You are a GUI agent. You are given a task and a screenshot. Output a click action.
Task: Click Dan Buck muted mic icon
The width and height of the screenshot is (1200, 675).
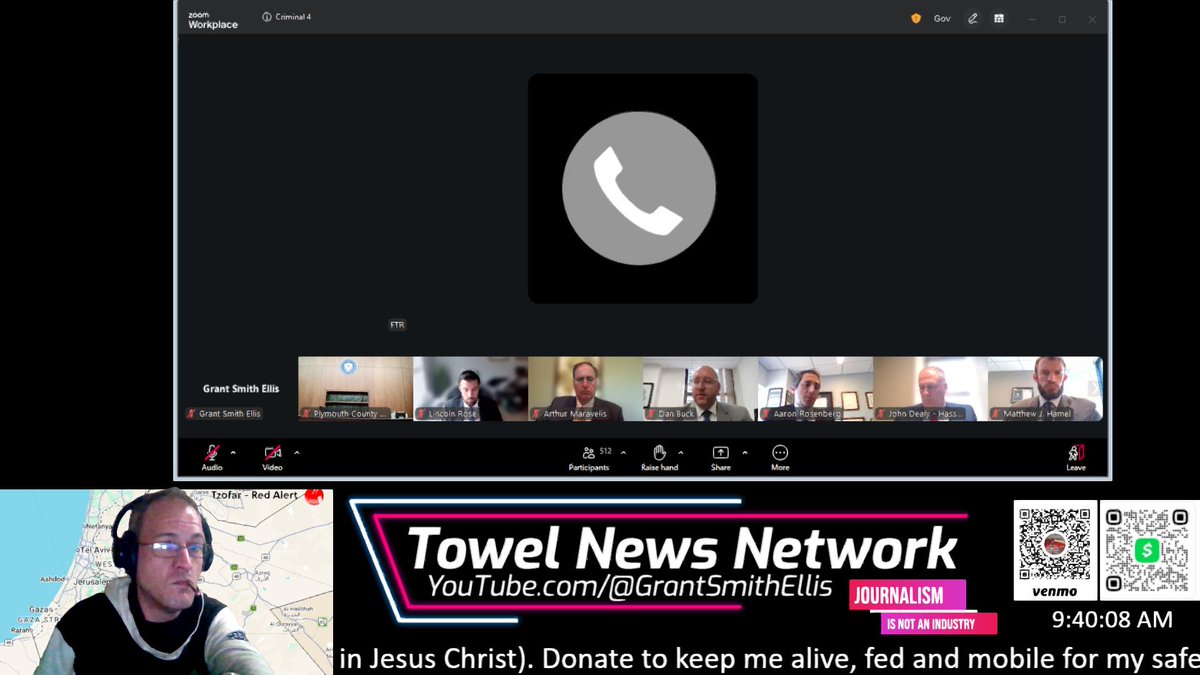point(651,413)
